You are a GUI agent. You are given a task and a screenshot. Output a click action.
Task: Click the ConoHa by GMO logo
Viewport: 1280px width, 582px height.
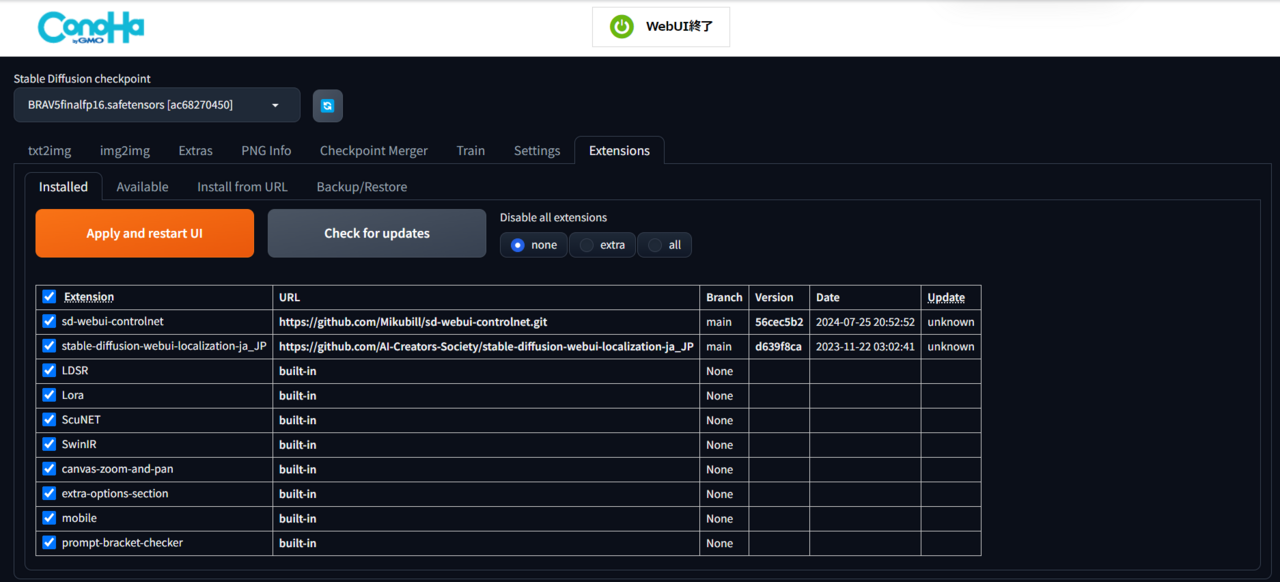coord(91,28)
